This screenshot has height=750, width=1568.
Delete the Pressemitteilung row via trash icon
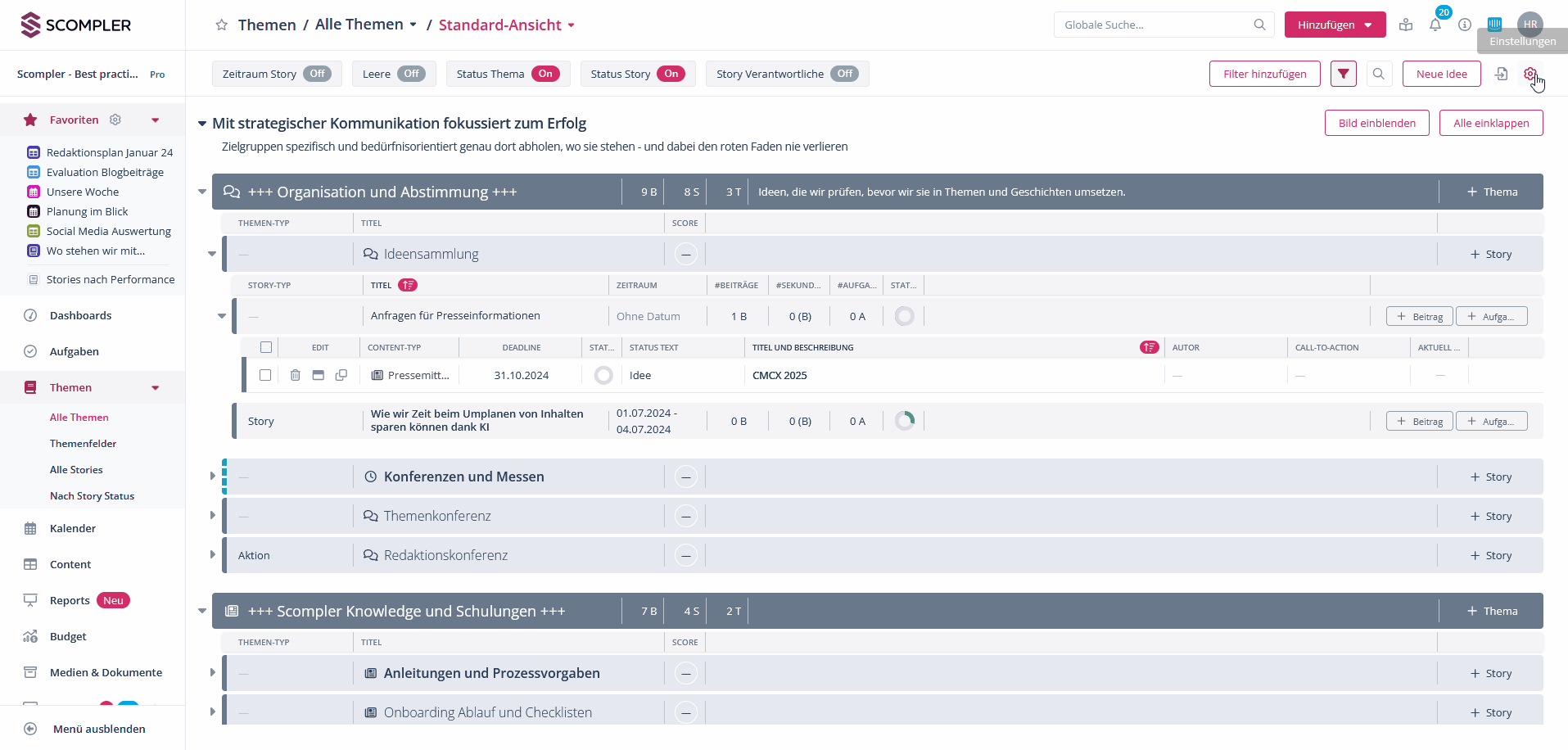point(296,375)
